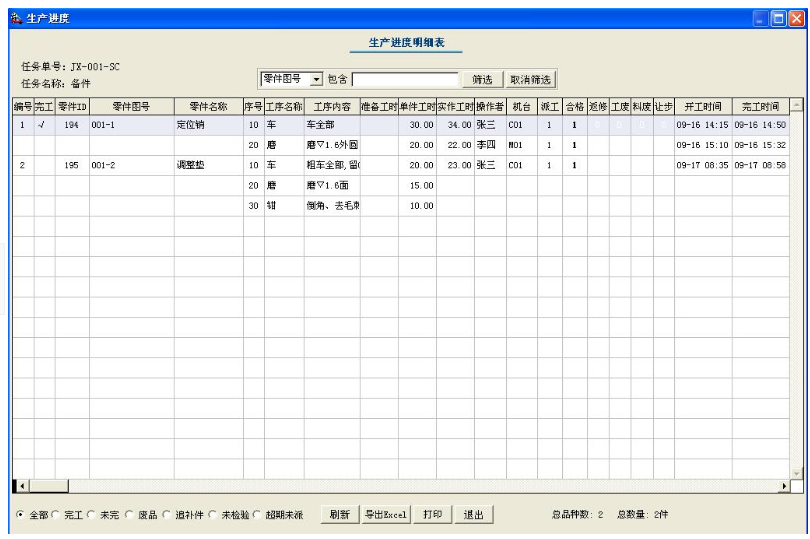This screenshot has height=540, width=810.
Task: Click the 零件图号 column header
Action: tap(132, 107)
